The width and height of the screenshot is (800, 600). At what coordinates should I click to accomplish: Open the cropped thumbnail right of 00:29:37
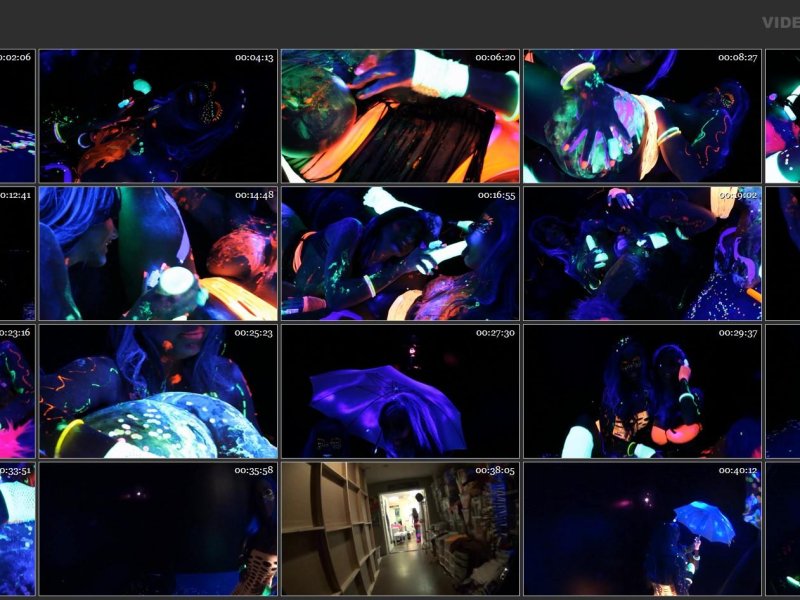click(x=783, y=391)
